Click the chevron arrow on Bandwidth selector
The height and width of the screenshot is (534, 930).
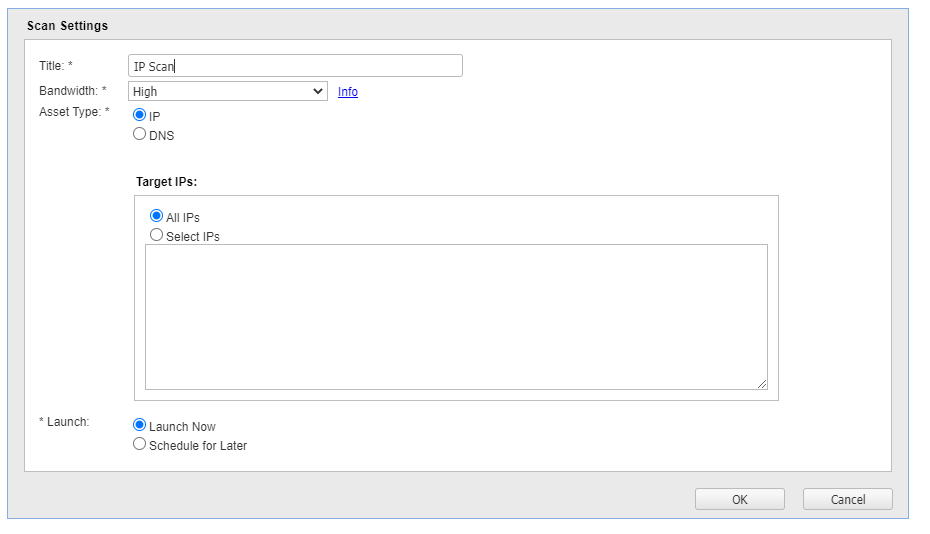coord(318,91)
